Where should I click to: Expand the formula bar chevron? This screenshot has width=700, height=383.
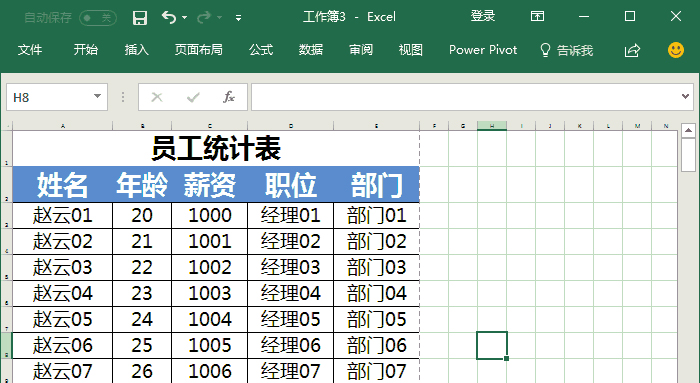point(685,96)
